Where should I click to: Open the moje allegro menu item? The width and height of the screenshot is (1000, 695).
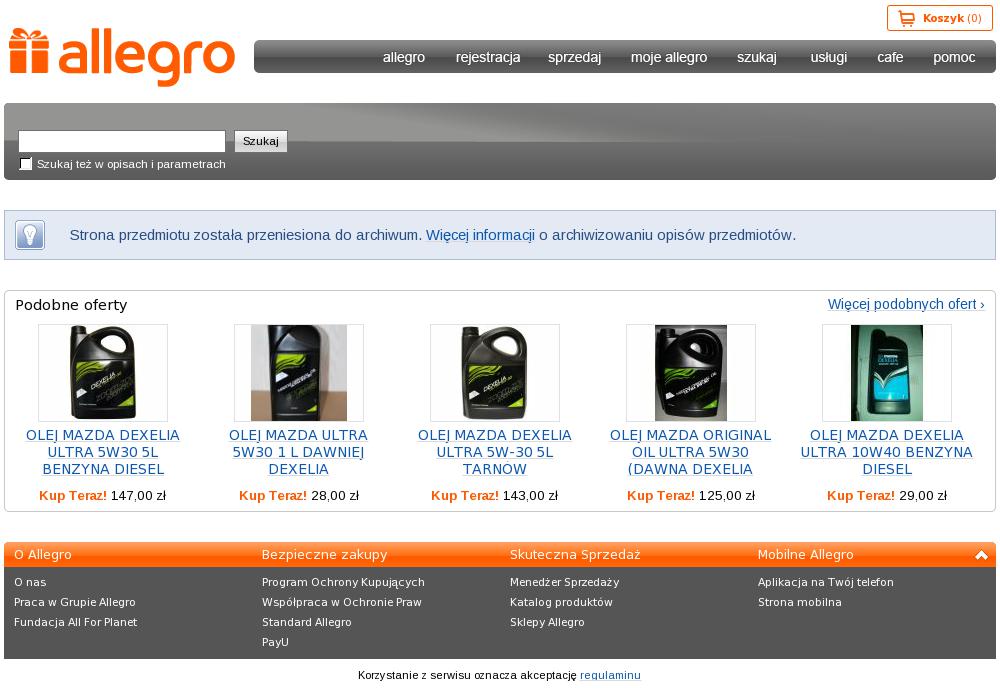point(669,57)
